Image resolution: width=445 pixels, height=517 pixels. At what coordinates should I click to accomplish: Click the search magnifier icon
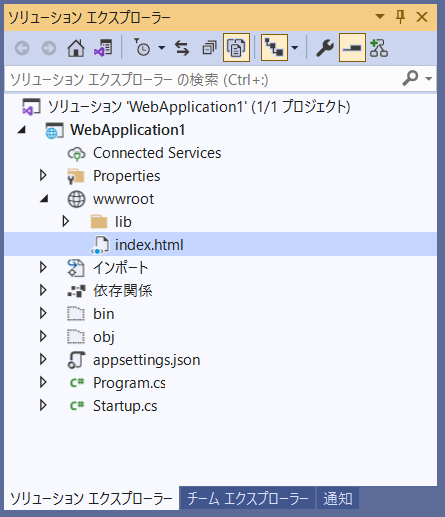point(410,79)
